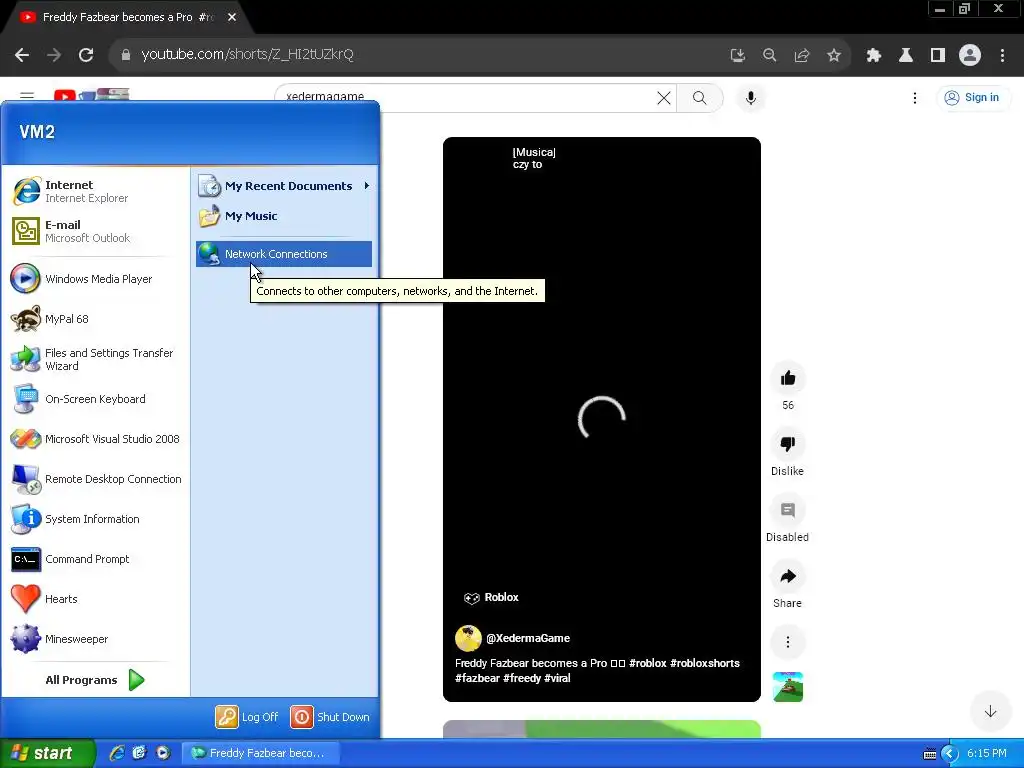Open My Music folder
The image size is (1024, 768).
coord(284,216)
